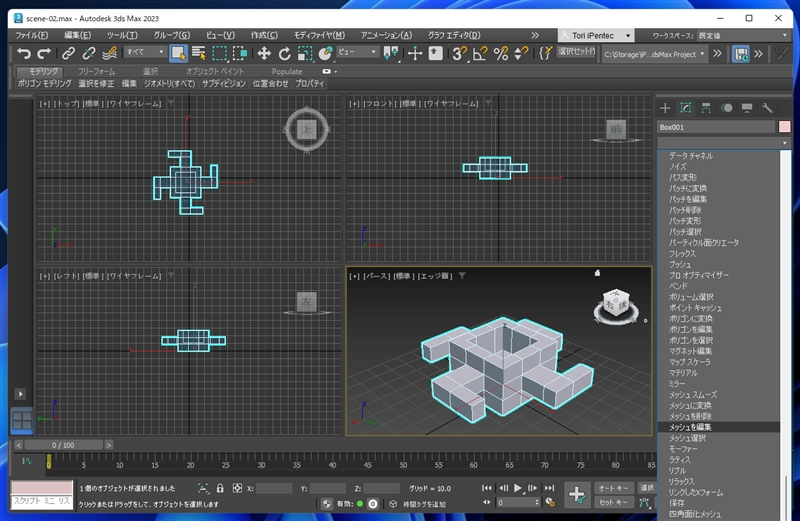The image size is (800, 521).
Task: Click the Maximize Viewport layout icon
Action: pos(21,420)
